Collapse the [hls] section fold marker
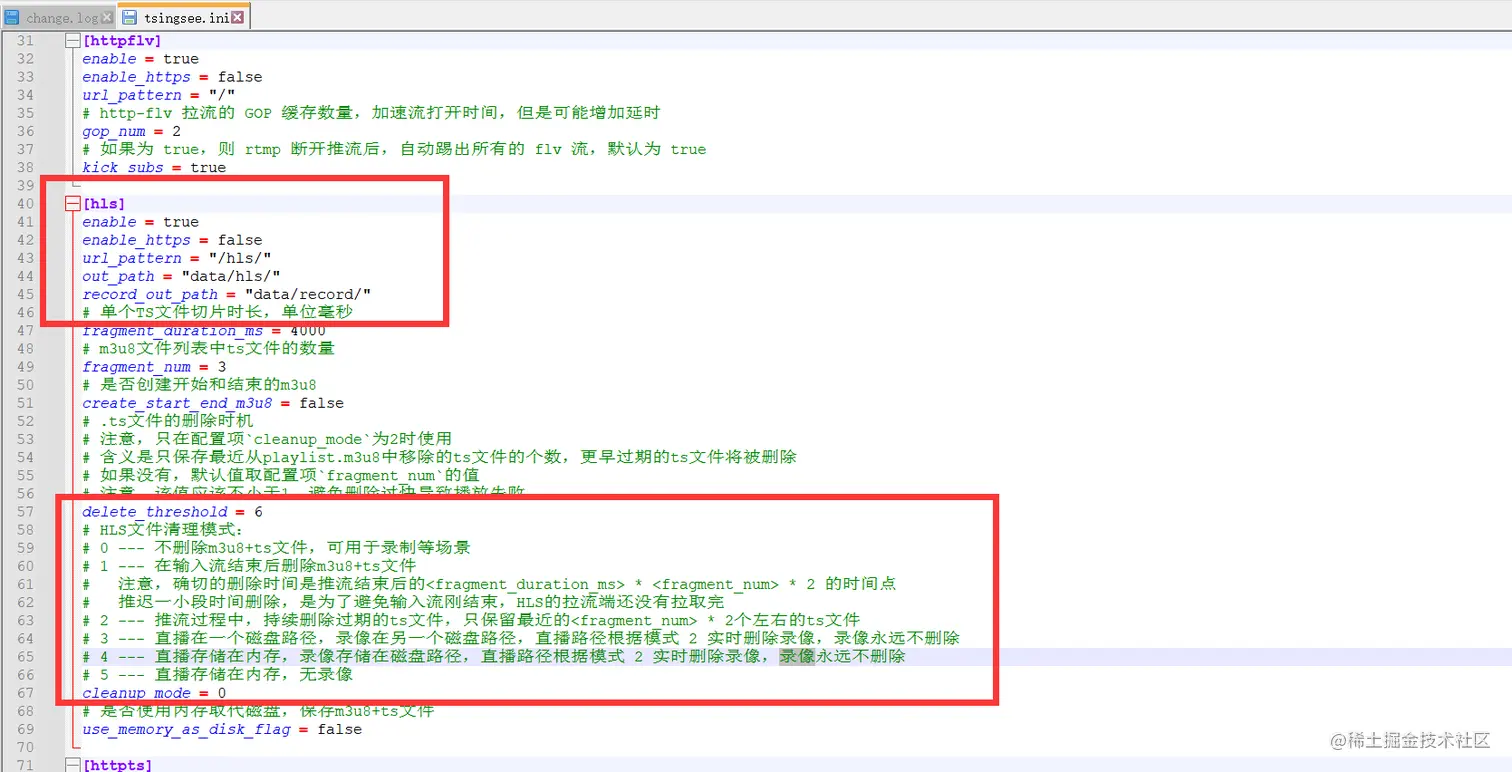The image size is (1512, 772). (72, 204)
